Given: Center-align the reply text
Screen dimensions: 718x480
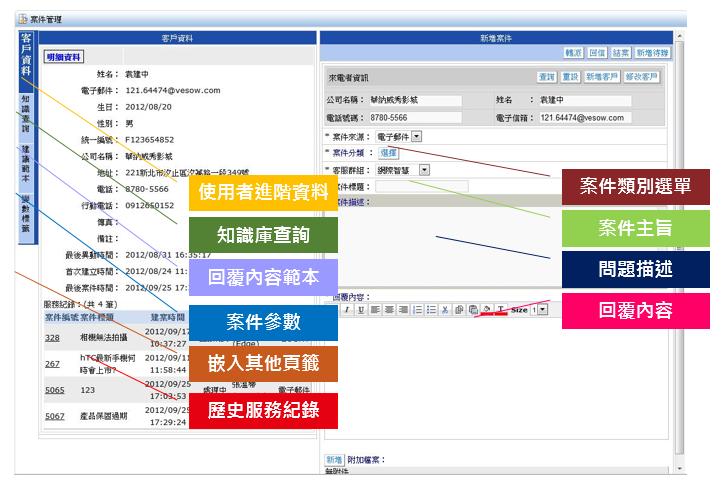Looking at the screenshot, I should point(389,310).
